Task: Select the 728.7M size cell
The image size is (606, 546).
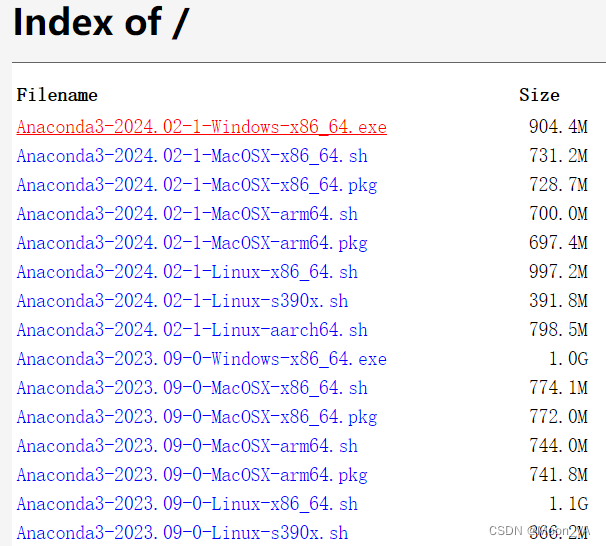Action: (x=558, y=185)
